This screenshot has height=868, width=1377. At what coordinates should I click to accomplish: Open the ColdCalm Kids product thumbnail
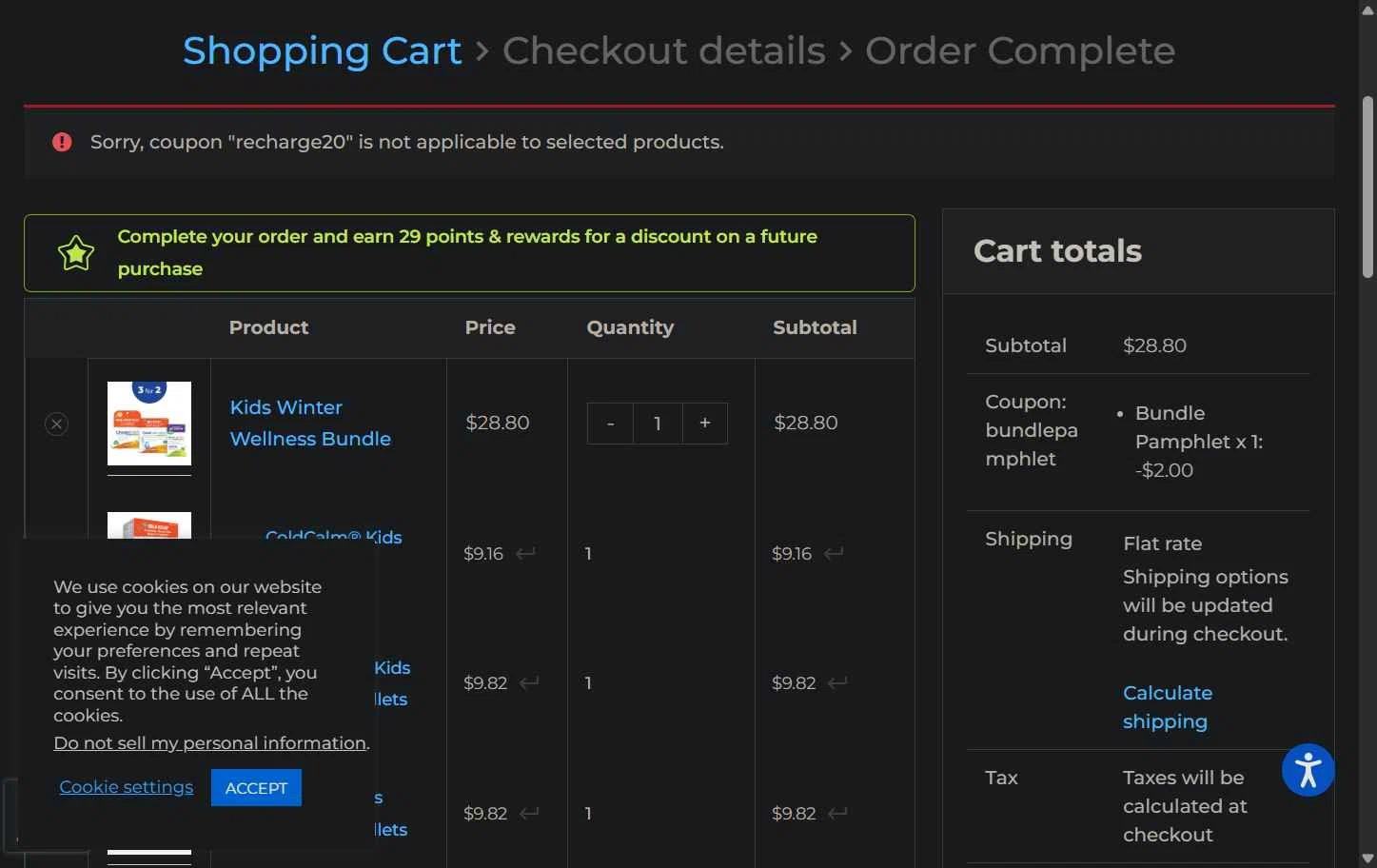(149, 525)
